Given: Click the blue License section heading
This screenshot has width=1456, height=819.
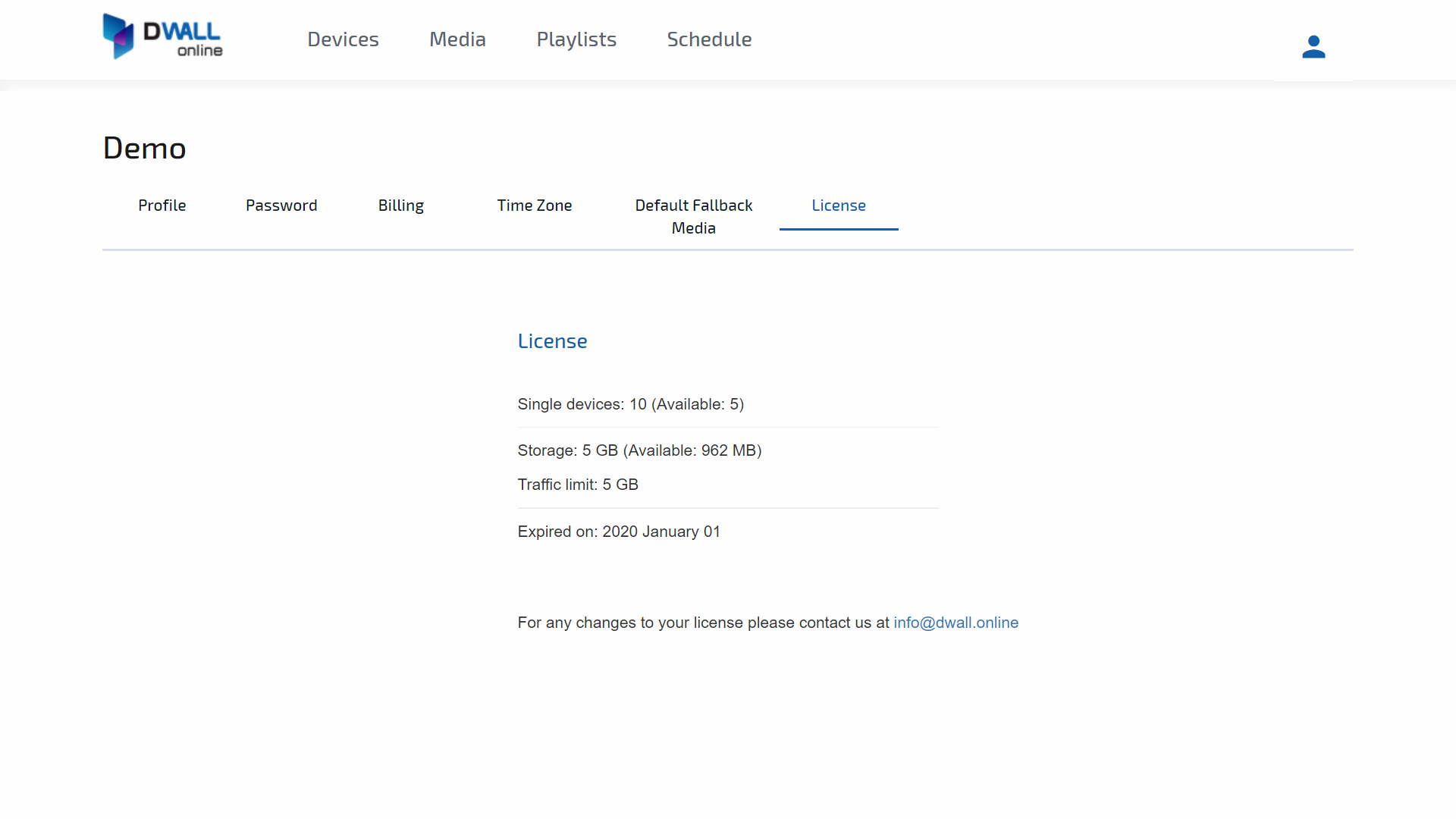Looking at the screenshot, I should pyautogui.click(x=552, y=341).
